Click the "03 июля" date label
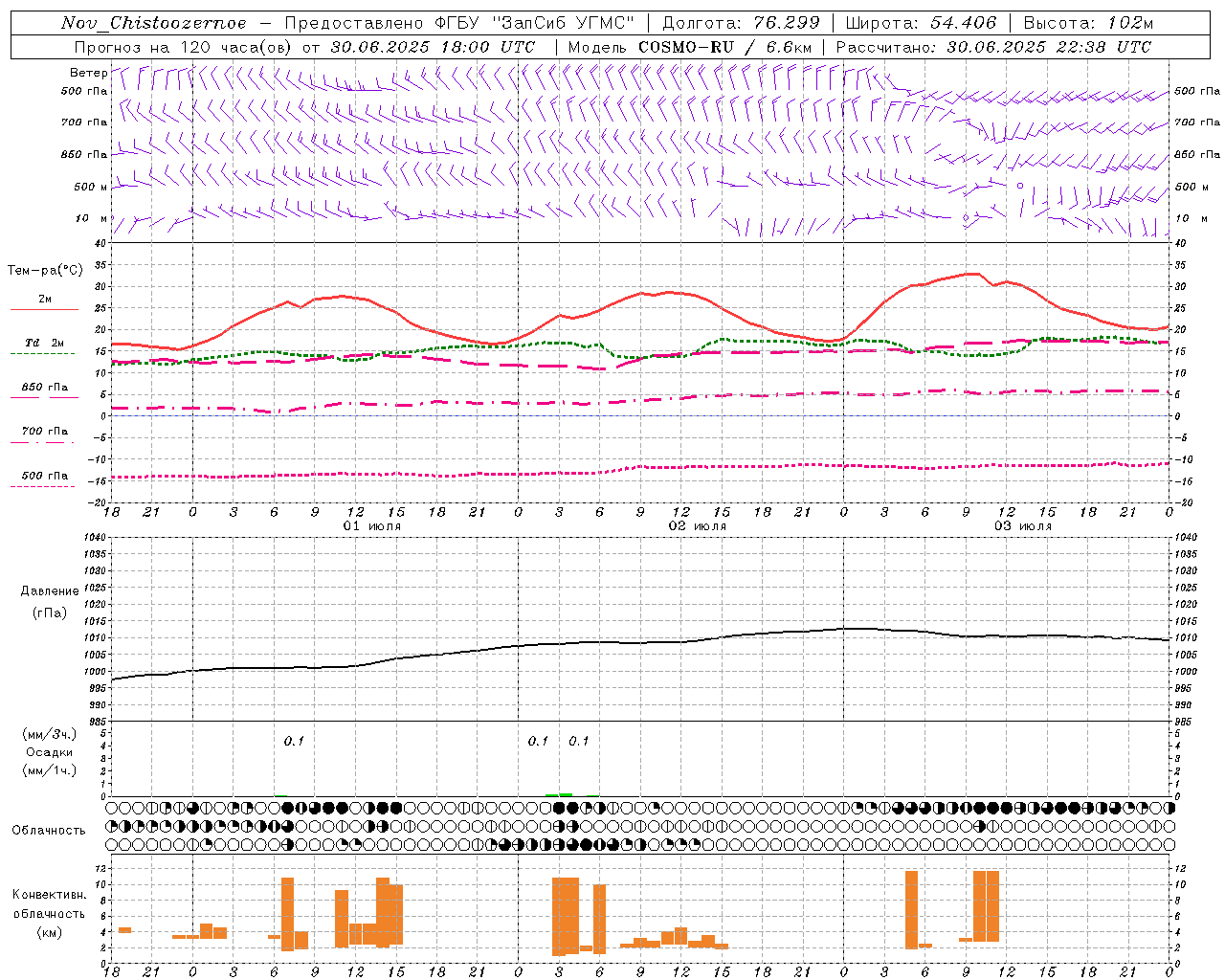 click(x=1023, y=526)
